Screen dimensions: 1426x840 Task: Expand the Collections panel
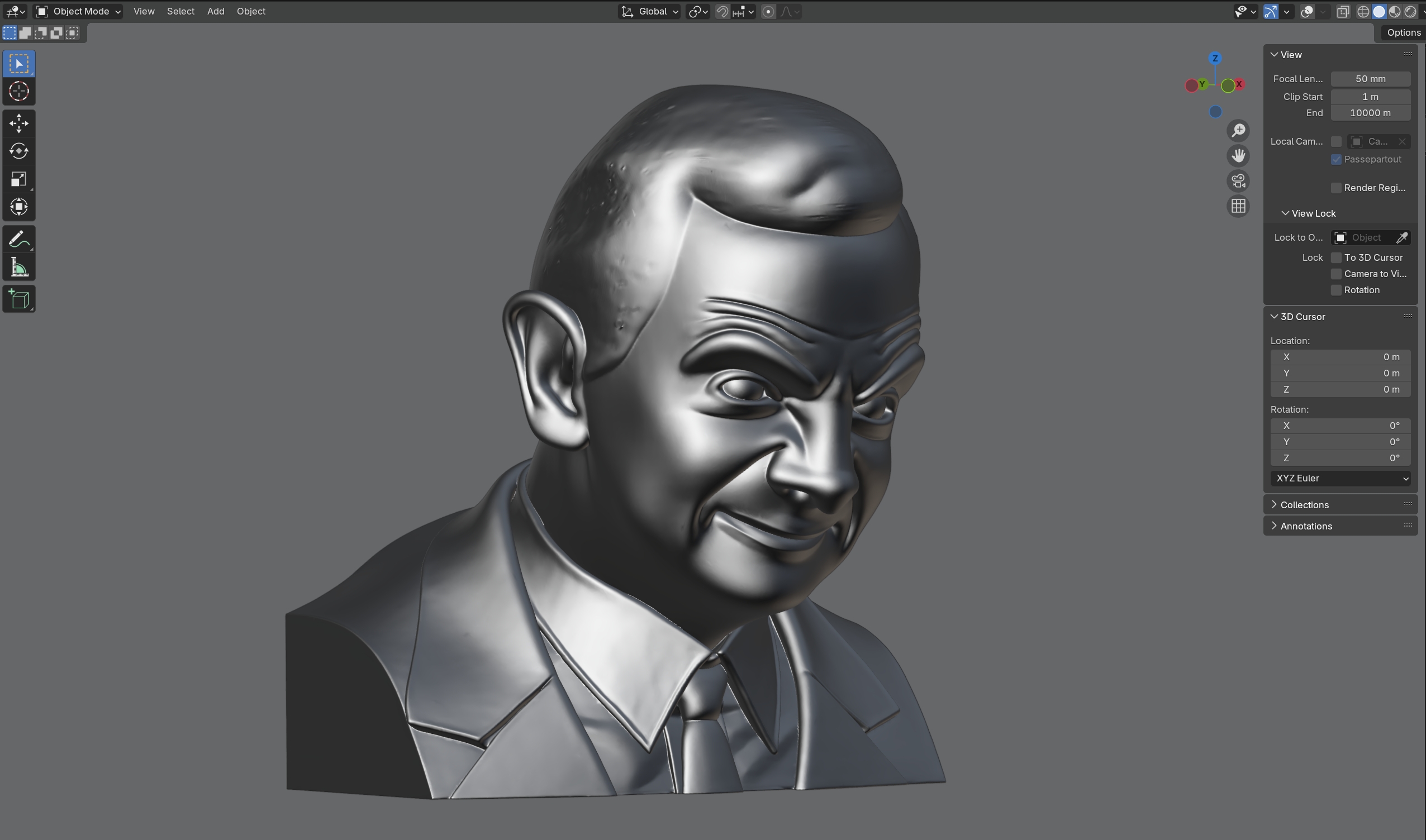tap(1304, 505)
